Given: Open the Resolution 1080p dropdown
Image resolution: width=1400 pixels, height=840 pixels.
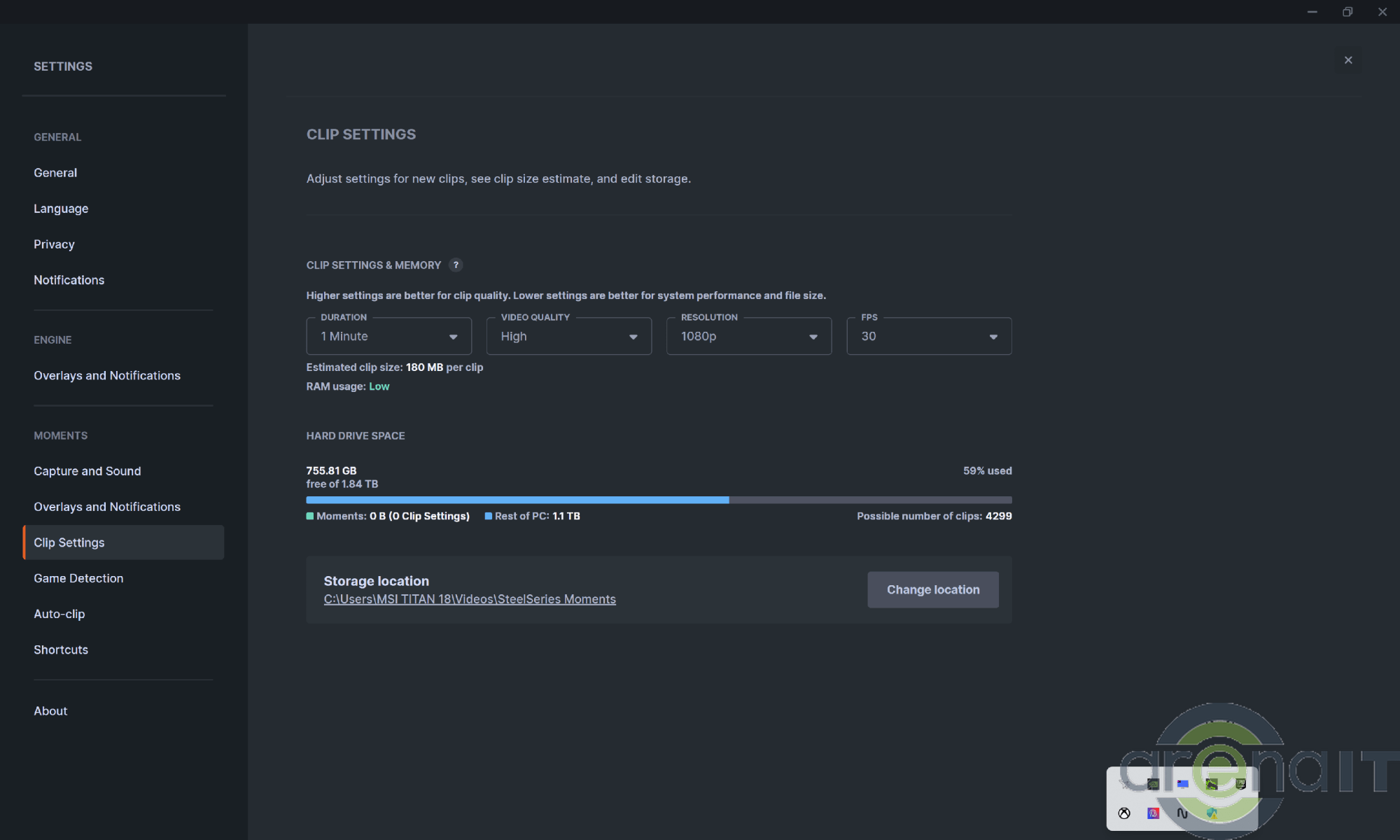Looking at the screenshot, I should coord(748,337).
